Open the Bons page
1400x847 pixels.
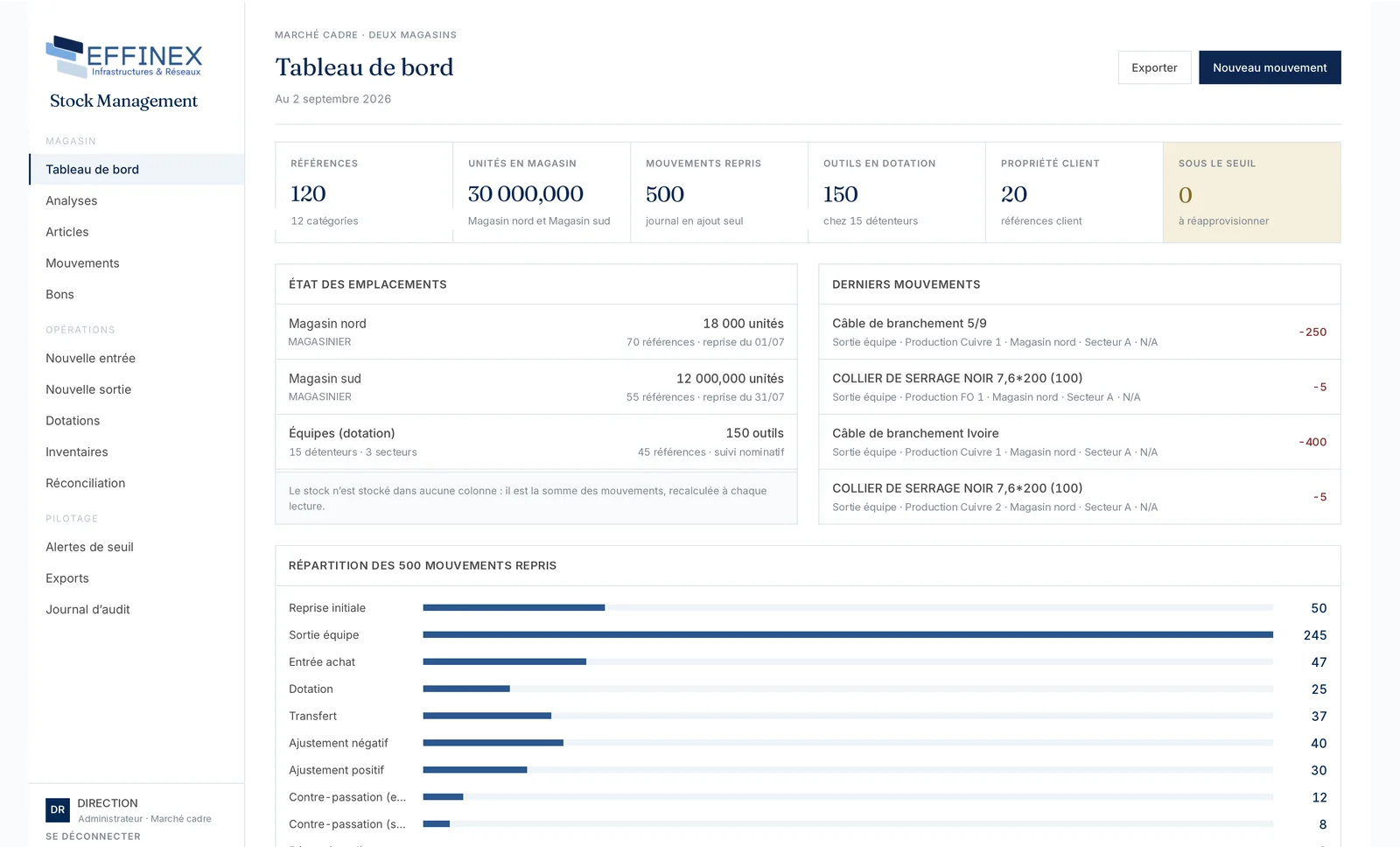point(136,295)
